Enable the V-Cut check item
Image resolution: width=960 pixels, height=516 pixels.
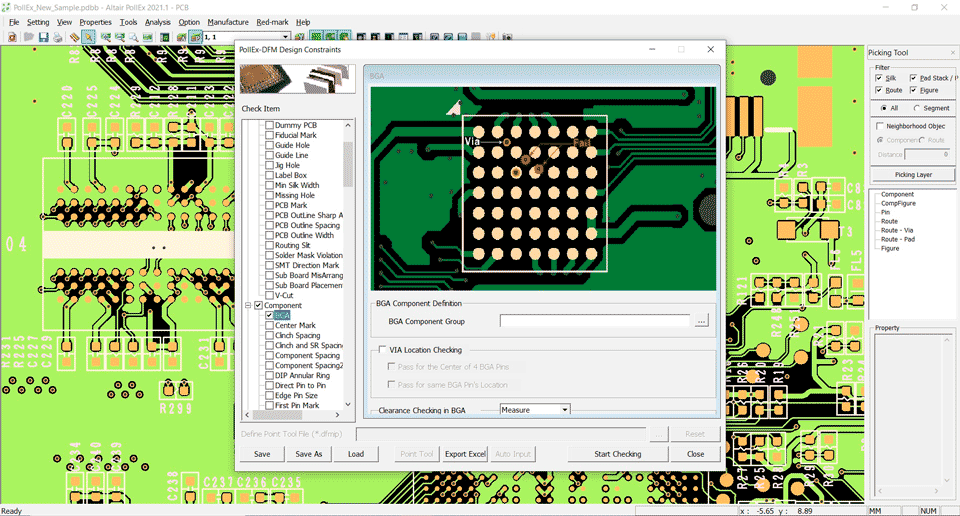(x=269, y=295)
